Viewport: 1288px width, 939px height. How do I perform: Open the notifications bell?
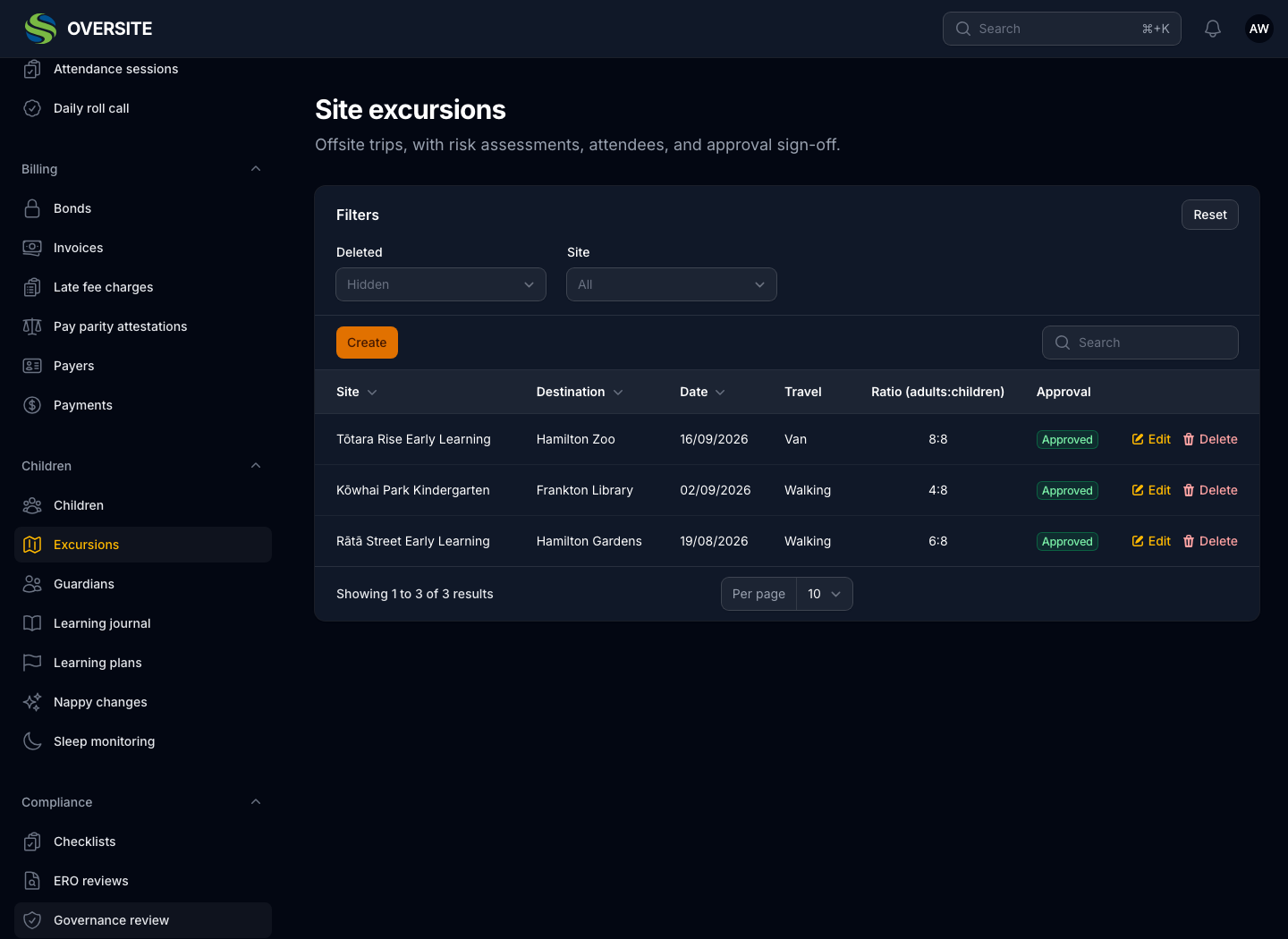pos(1213,29)
